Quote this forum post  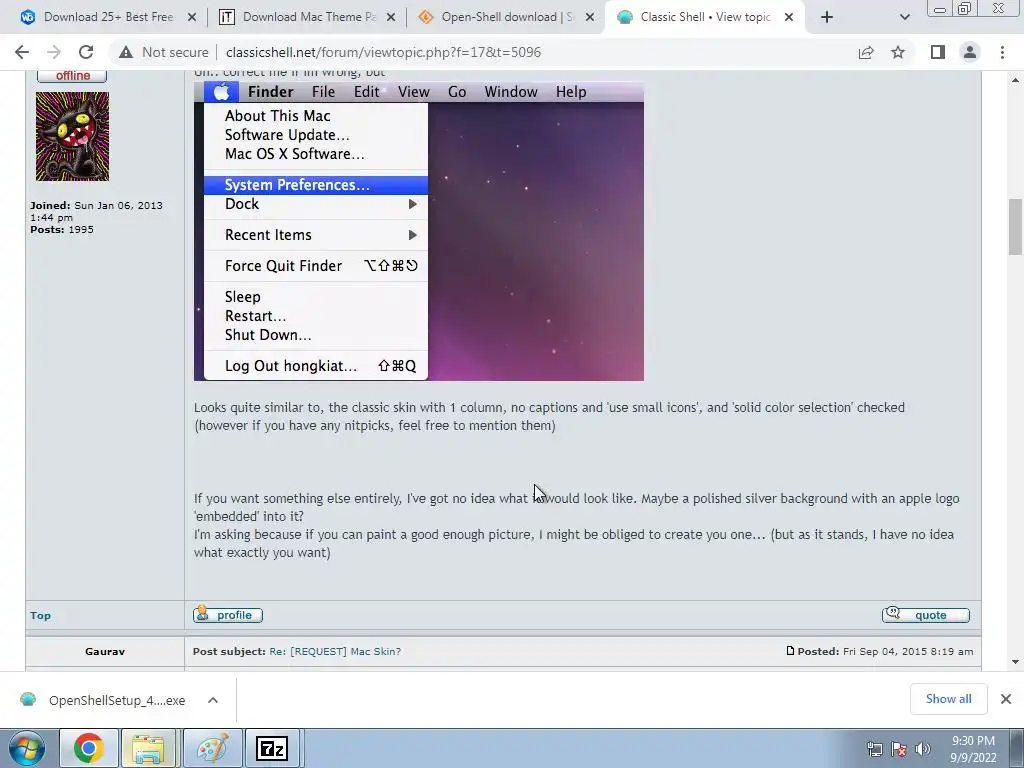(925, 615)
